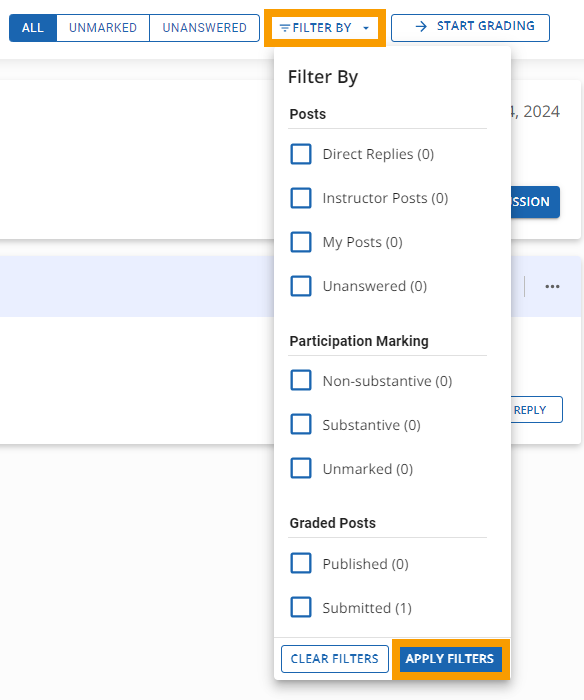This screenshot has width=584, height=700.
Task: Check the Submitted (1) checkbox
Action: pyautogui.click(x=301, y=607)
